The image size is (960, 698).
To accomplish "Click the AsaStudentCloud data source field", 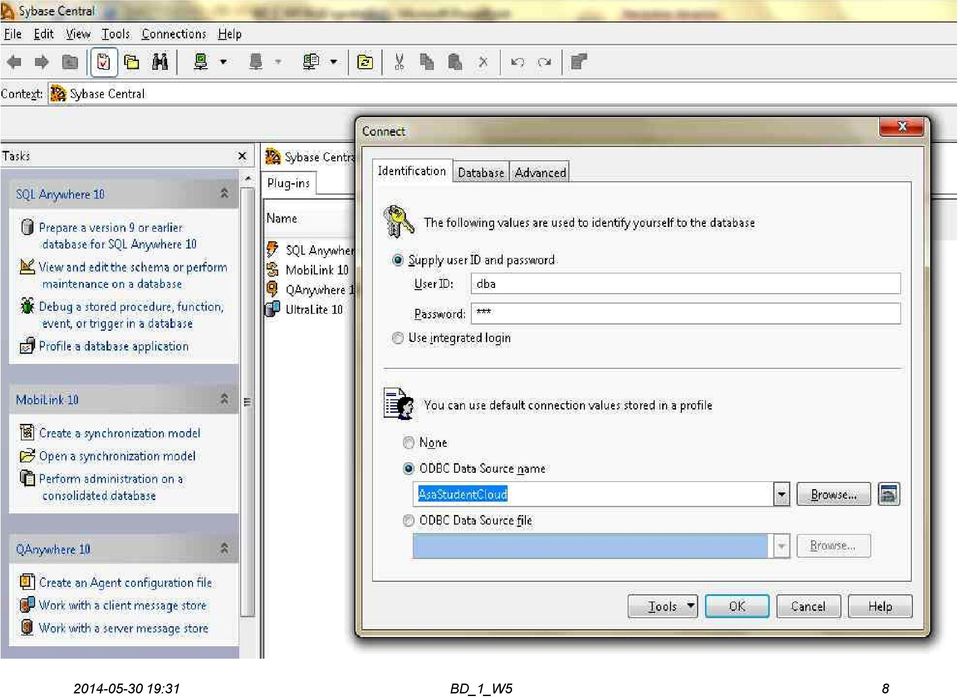I will pyautogui.click(x=593, y=494).
